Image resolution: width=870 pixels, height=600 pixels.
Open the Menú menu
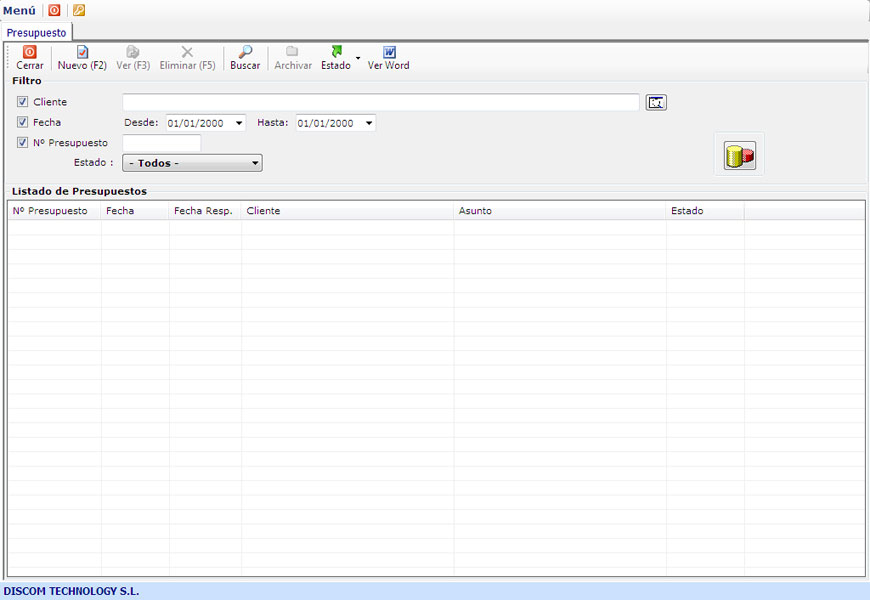point(19,10)
